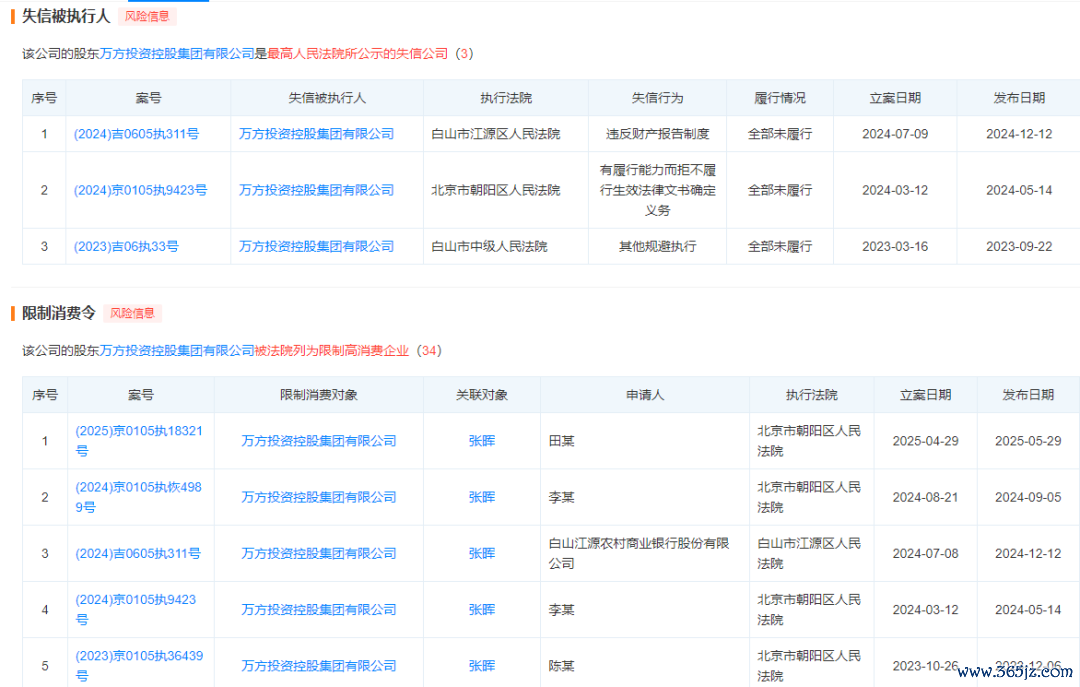
Task: Open case (2024)京0105执9423号 in the 限制消费令 table
Action: [x=136, y=610]
